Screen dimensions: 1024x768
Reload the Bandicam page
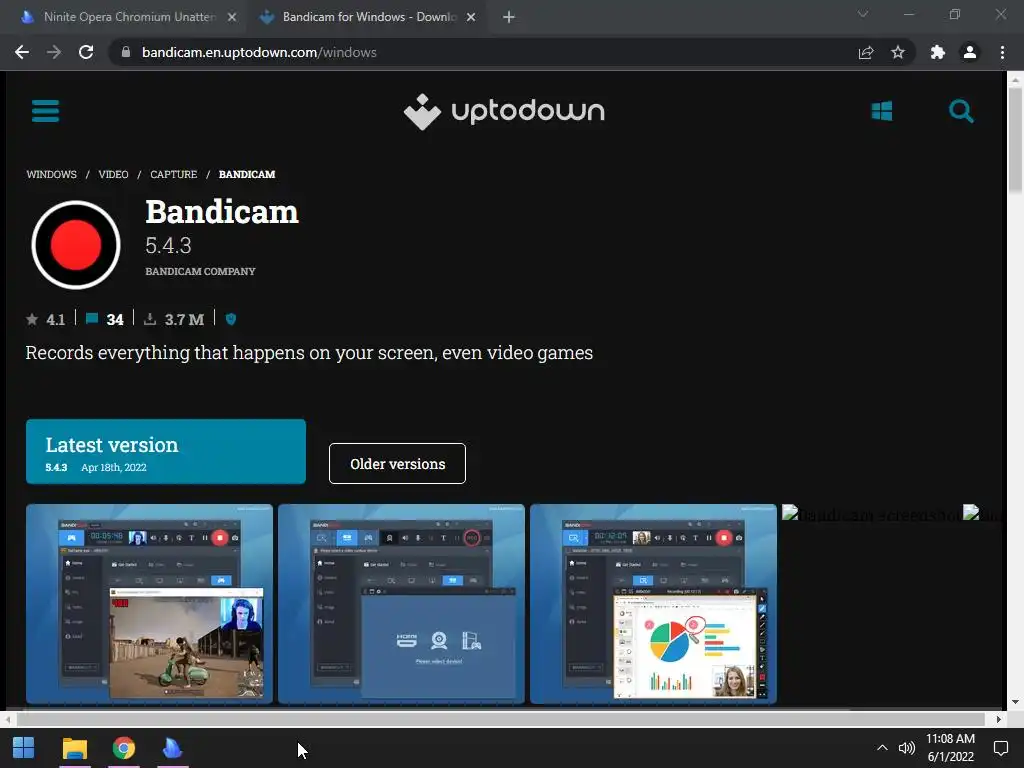86,52
